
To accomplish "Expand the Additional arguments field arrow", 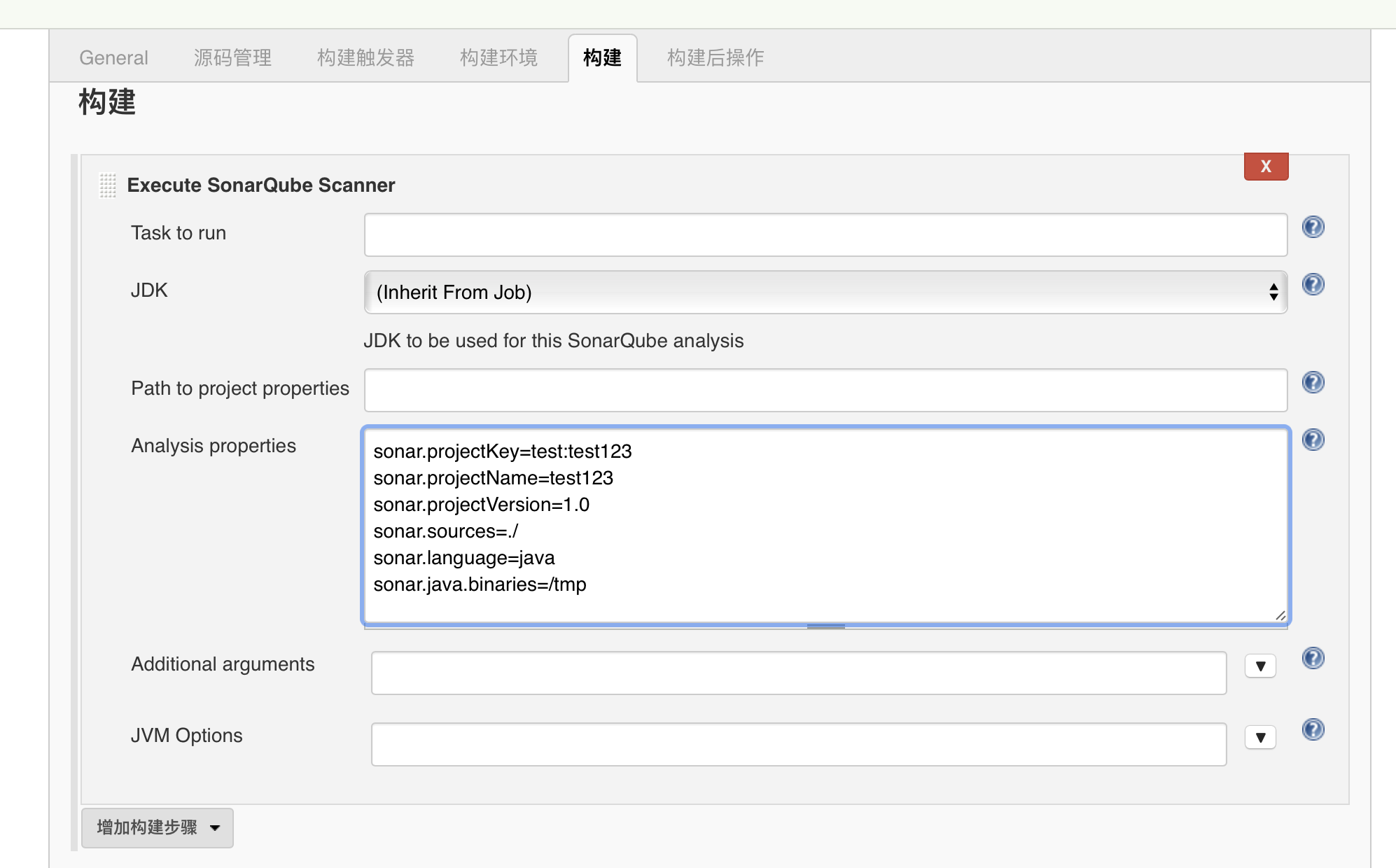I will [x=1260, y=666].
